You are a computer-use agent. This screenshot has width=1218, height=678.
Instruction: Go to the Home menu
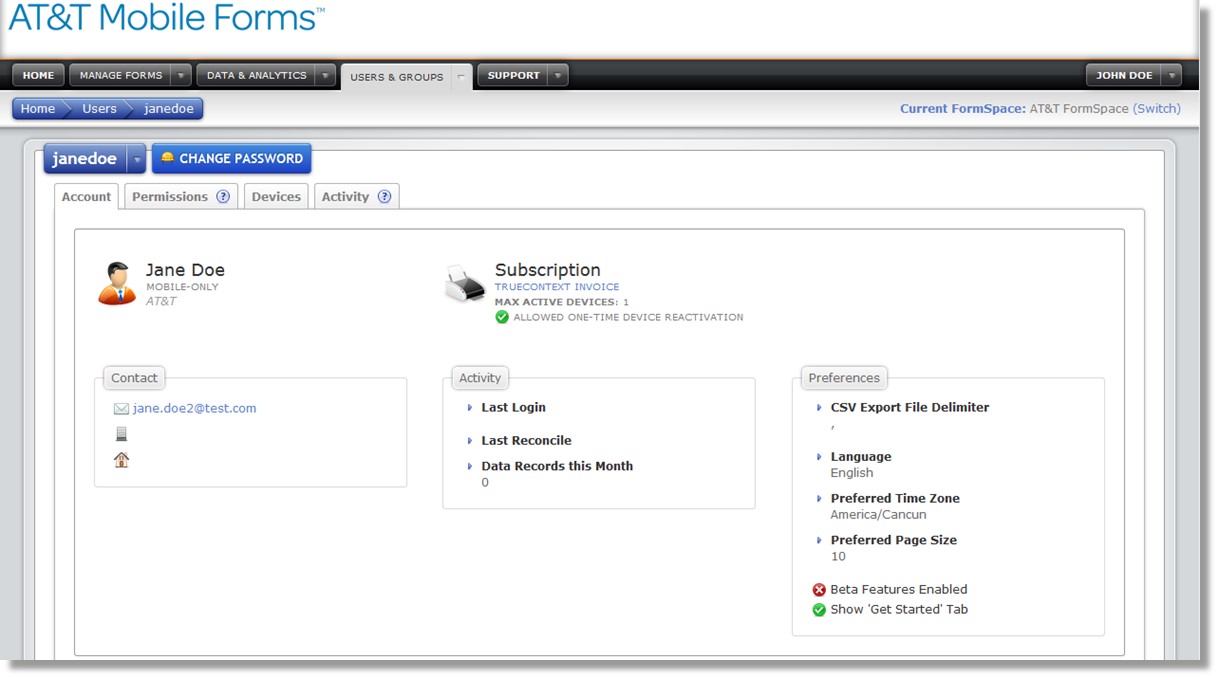click(x=38, y=75)
